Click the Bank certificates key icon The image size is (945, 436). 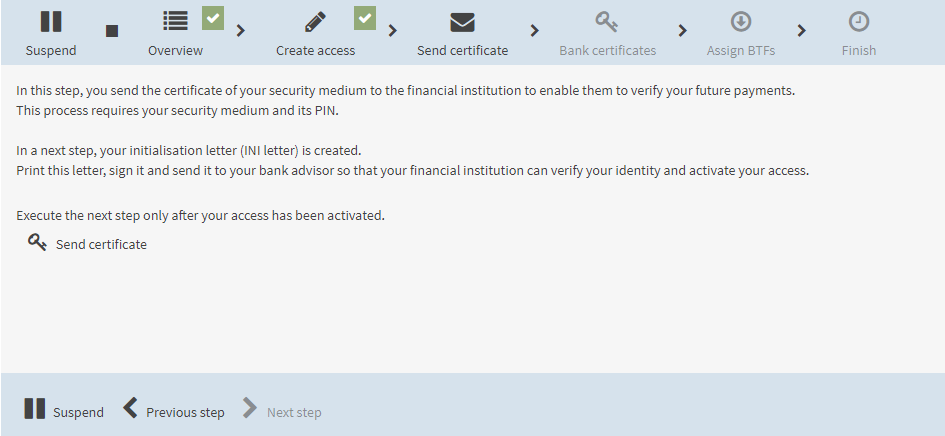(x=607, y=22)
